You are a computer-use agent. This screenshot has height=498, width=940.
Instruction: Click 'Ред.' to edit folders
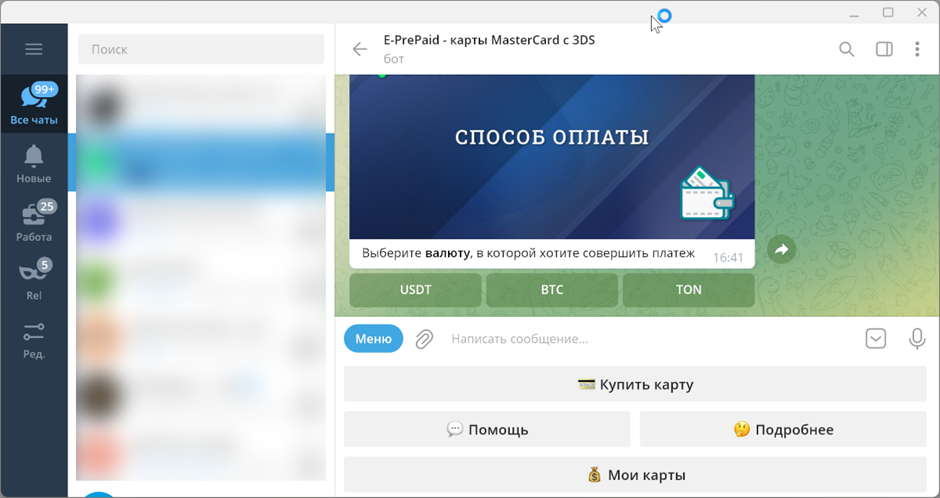click(34, 339)
